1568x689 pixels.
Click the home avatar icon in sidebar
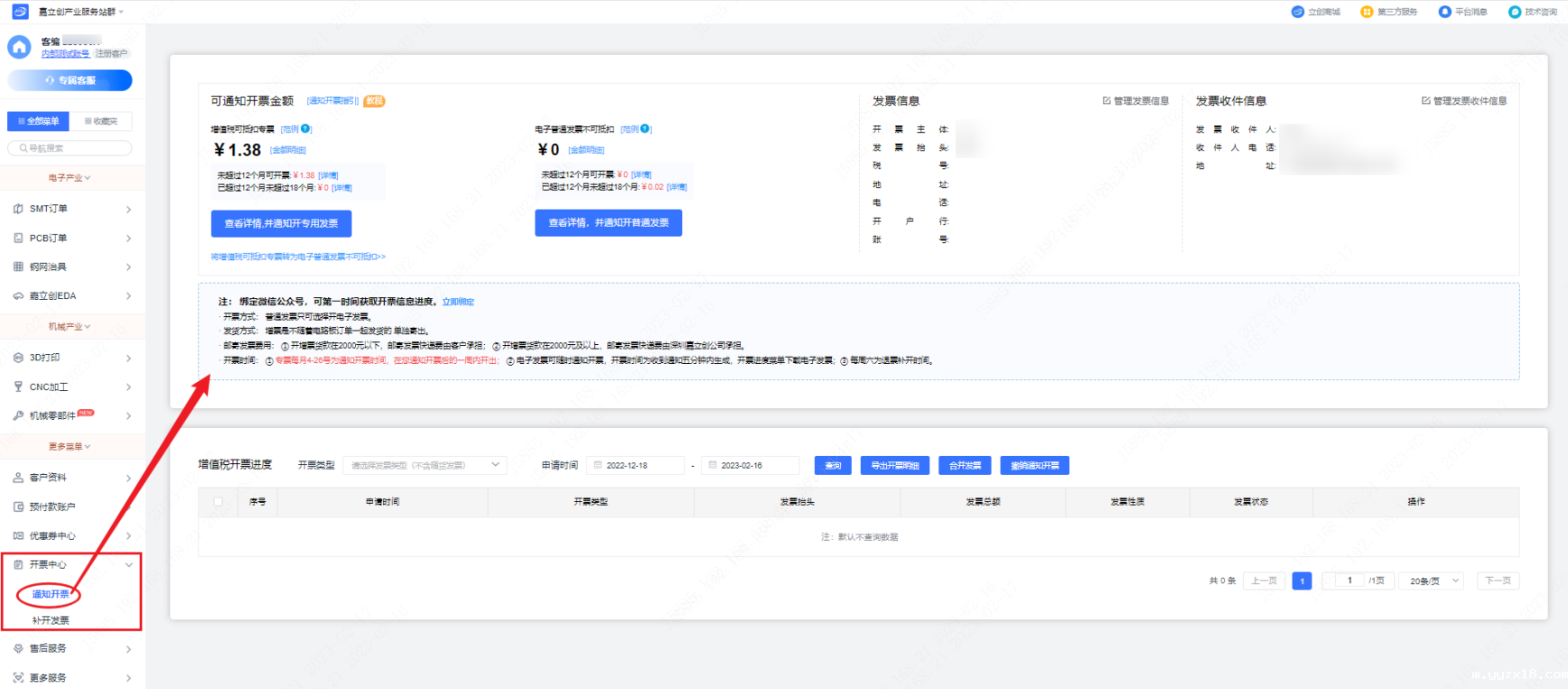tap(19, 47)
